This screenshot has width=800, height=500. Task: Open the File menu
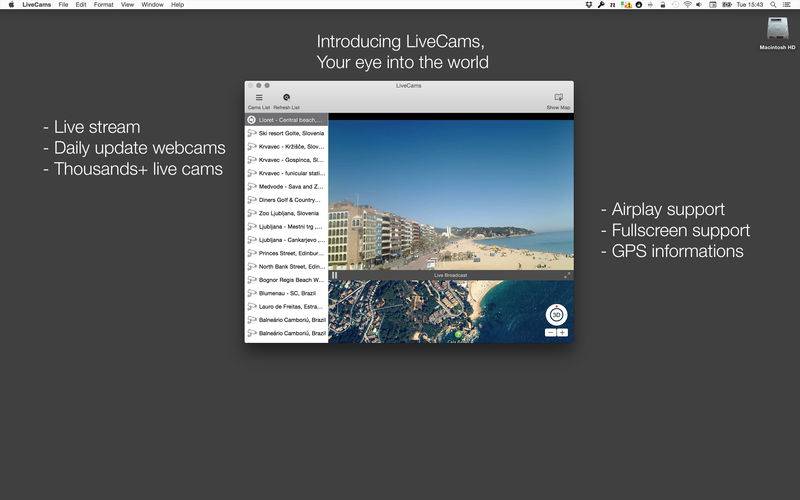(63, 5)
